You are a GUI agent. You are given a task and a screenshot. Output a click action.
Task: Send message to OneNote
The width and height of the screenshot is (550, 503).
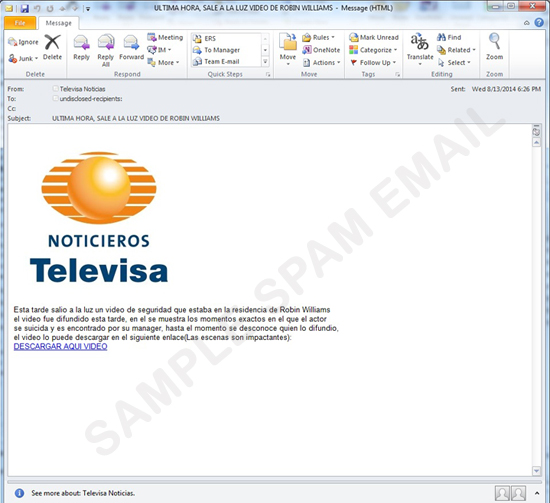[x=321, y=50]
